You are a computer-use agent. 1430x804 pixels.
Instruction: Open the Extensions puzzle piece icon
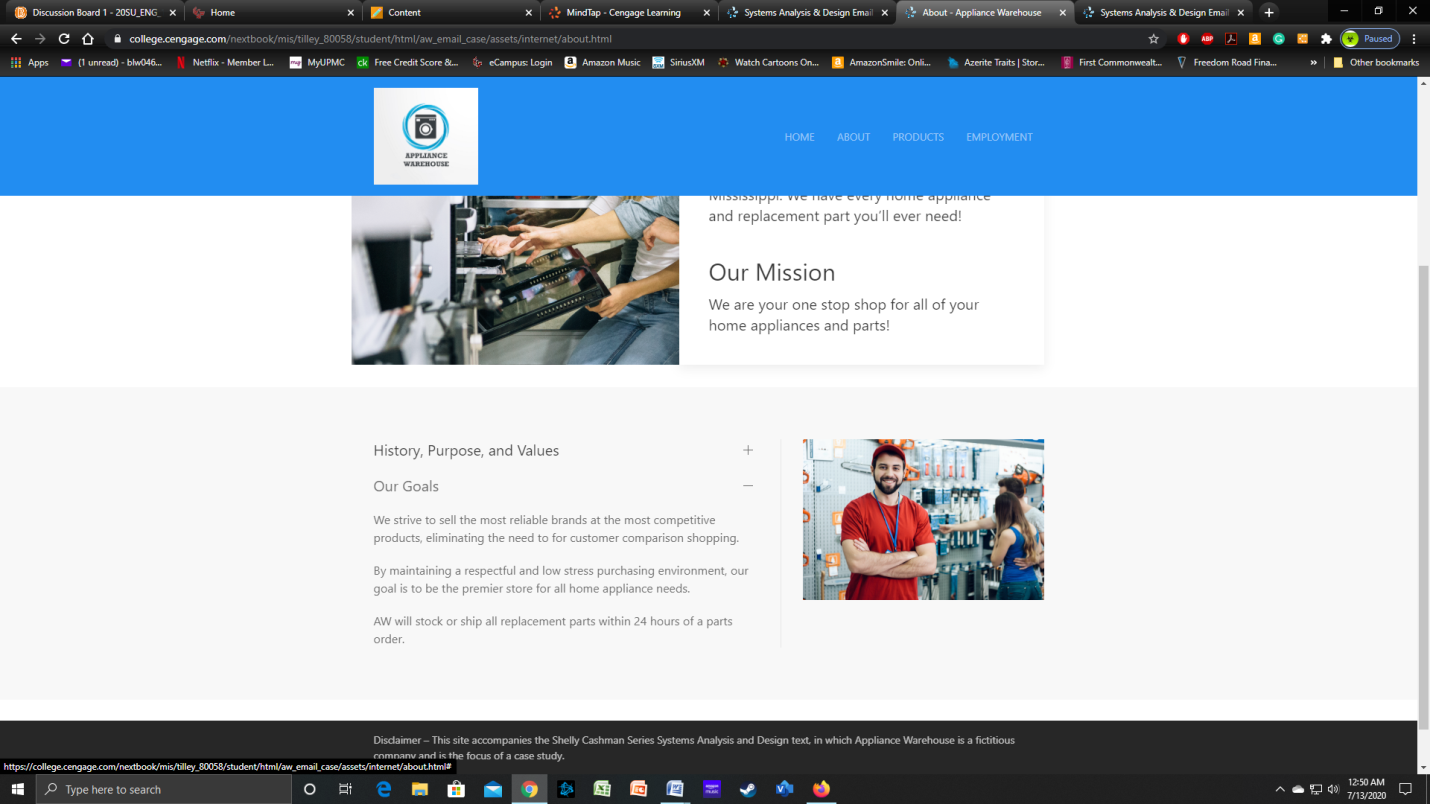point(1326,39)
